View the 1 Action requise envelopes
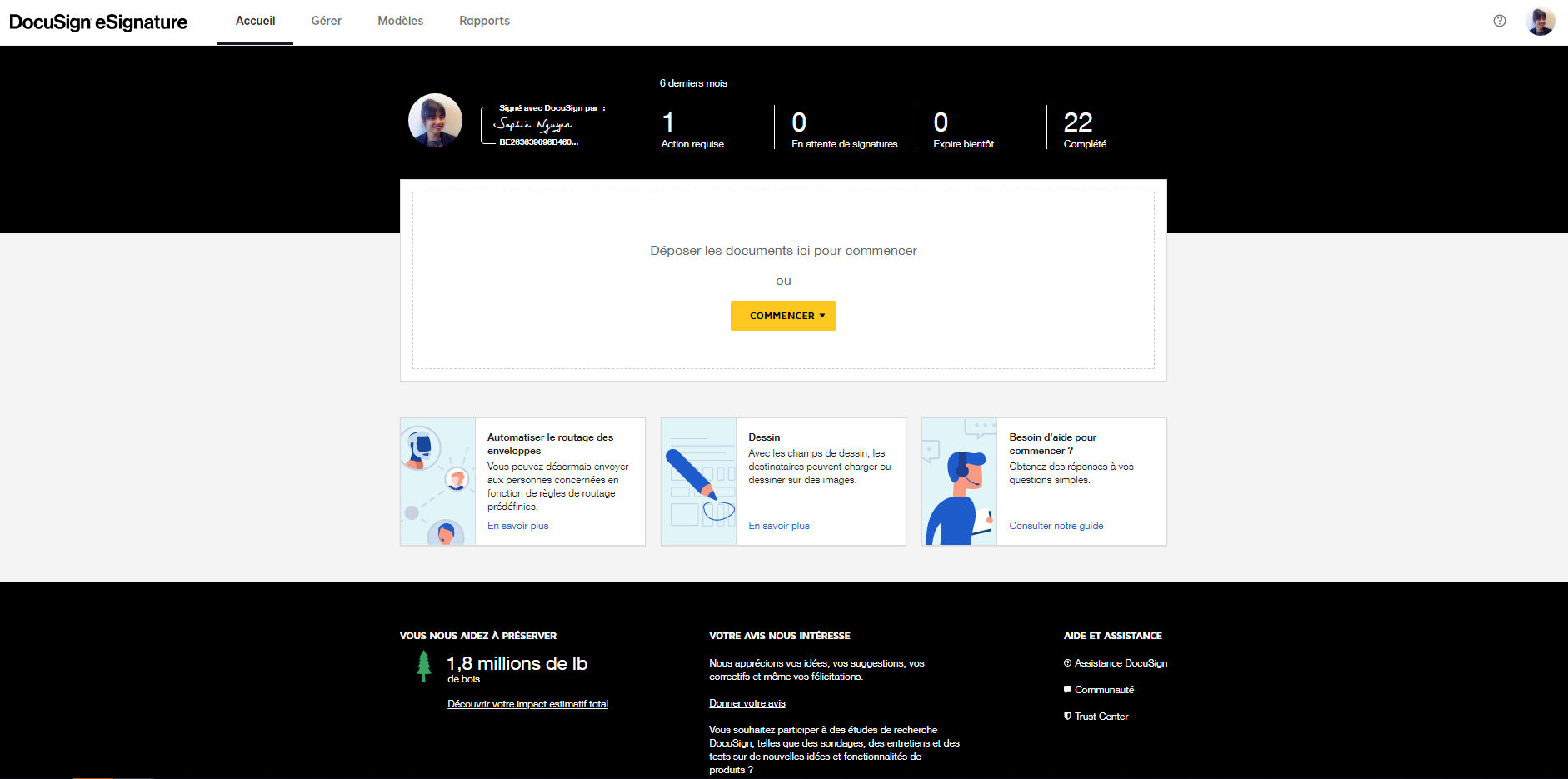Image resolution: width=1568 pixels, height=779 pixels. [692, 129]
